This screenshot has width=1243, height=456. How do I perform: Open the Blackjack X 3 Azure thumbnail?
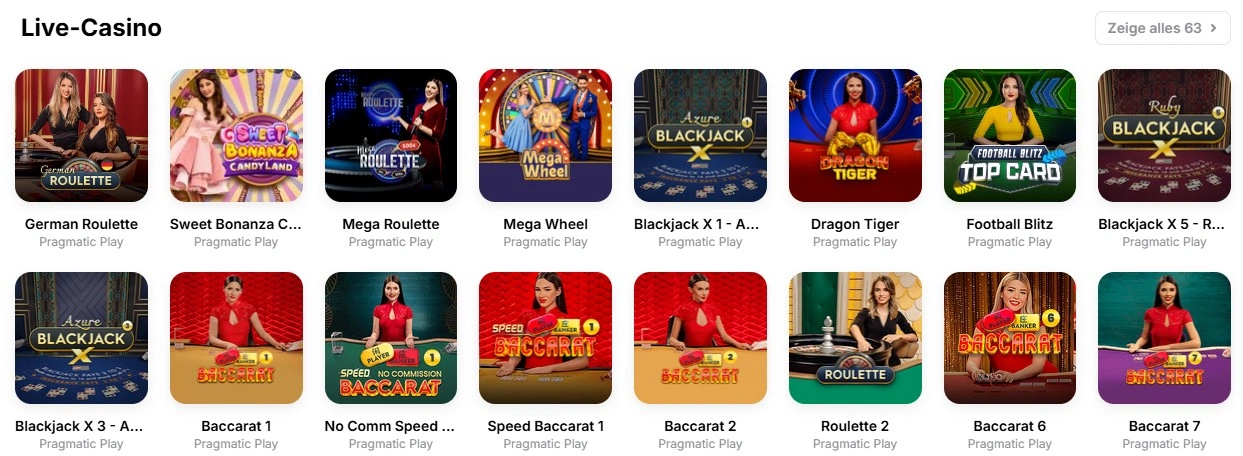(x=82, y=338)
